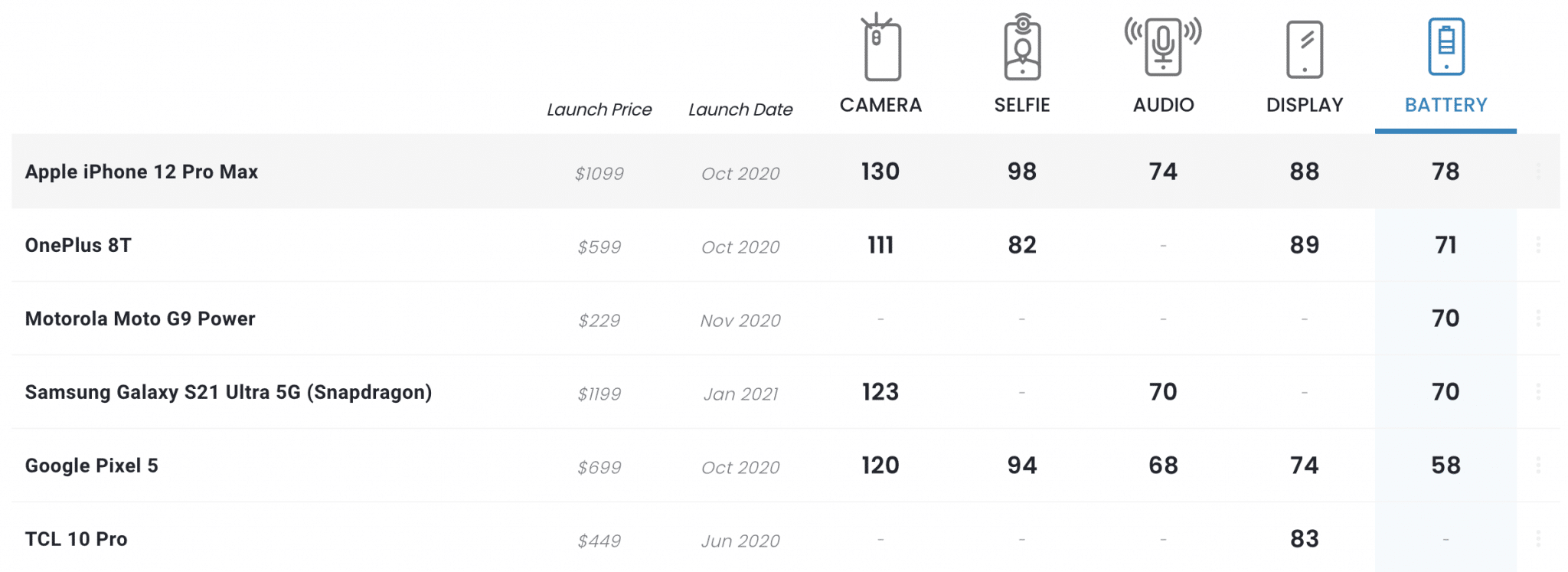
Task: Click the Battery phone icon
Action: click(x=1445, y=47)
